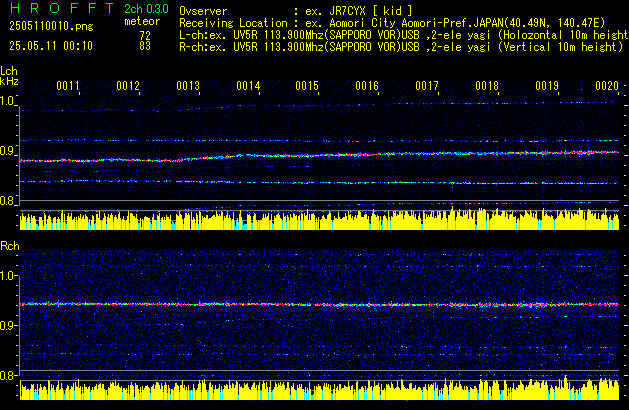Click the L-ch receiver description line
This screenshot has width=629, height=410.
coord(404,35)
